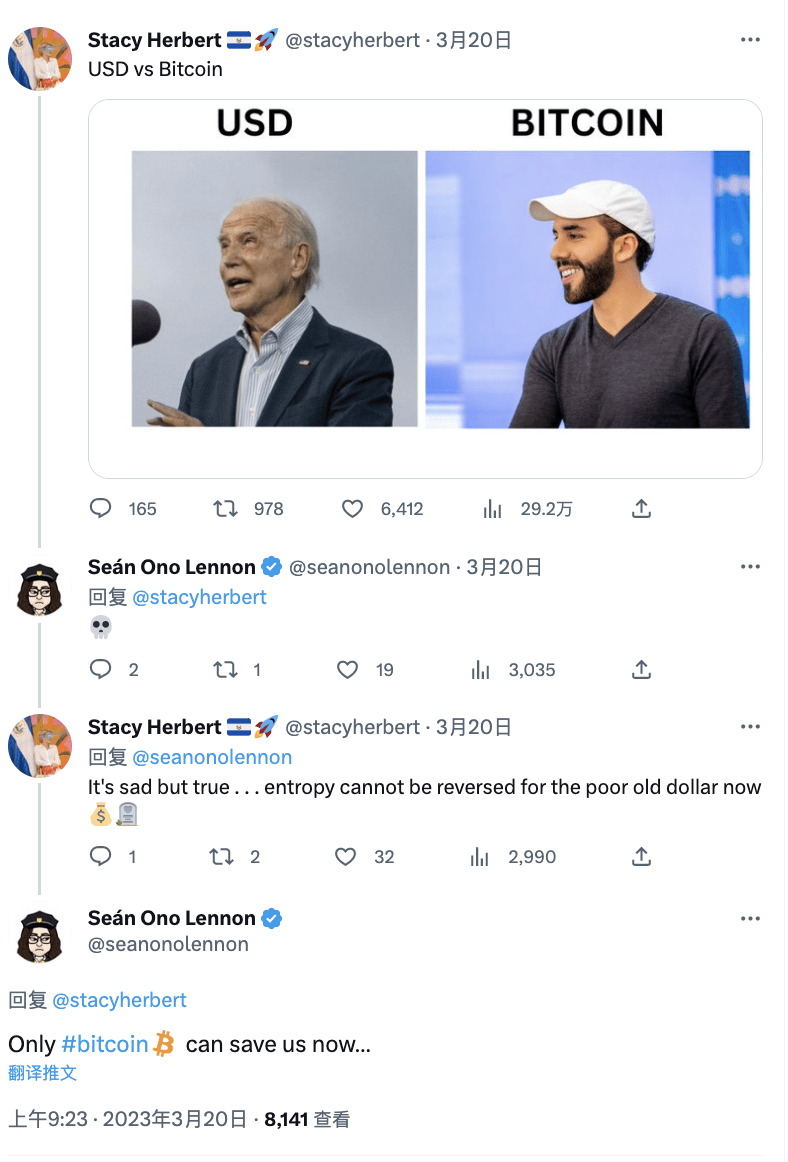Like the entropy cannot be reversed tweet

346,857
